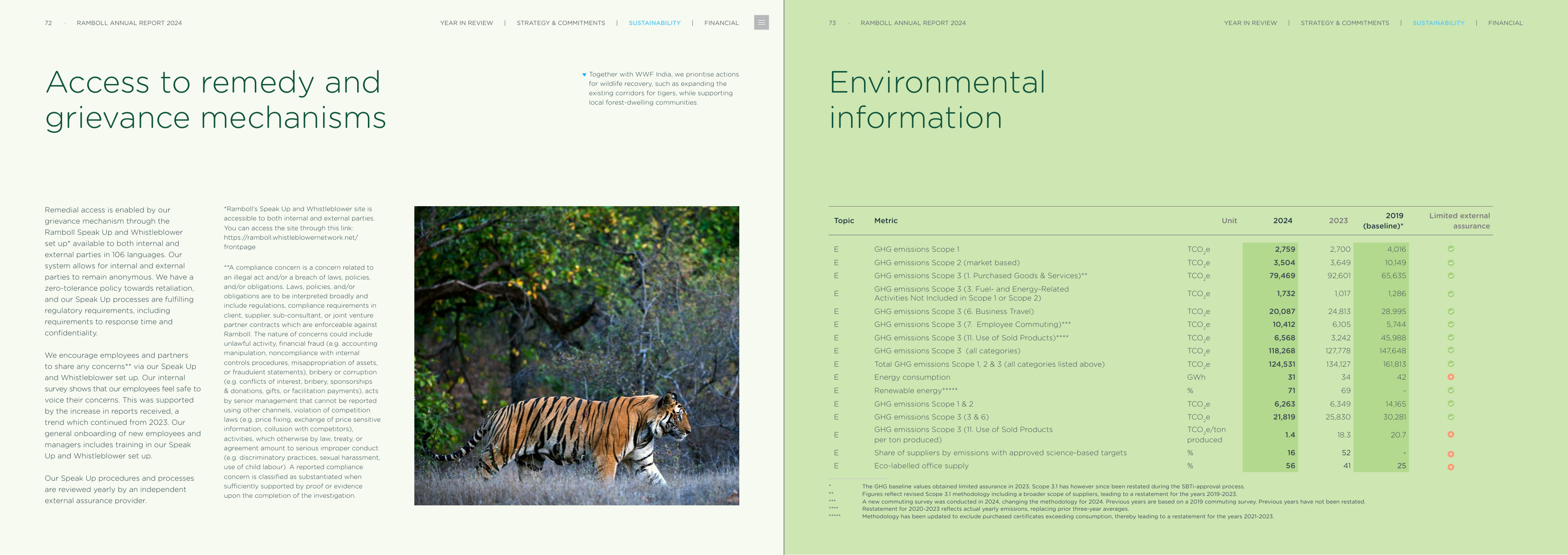Click the blue triangle caption marker beside WWF India text
The width and height of the screenshot is (1568, 555).
tap(584, 75)
